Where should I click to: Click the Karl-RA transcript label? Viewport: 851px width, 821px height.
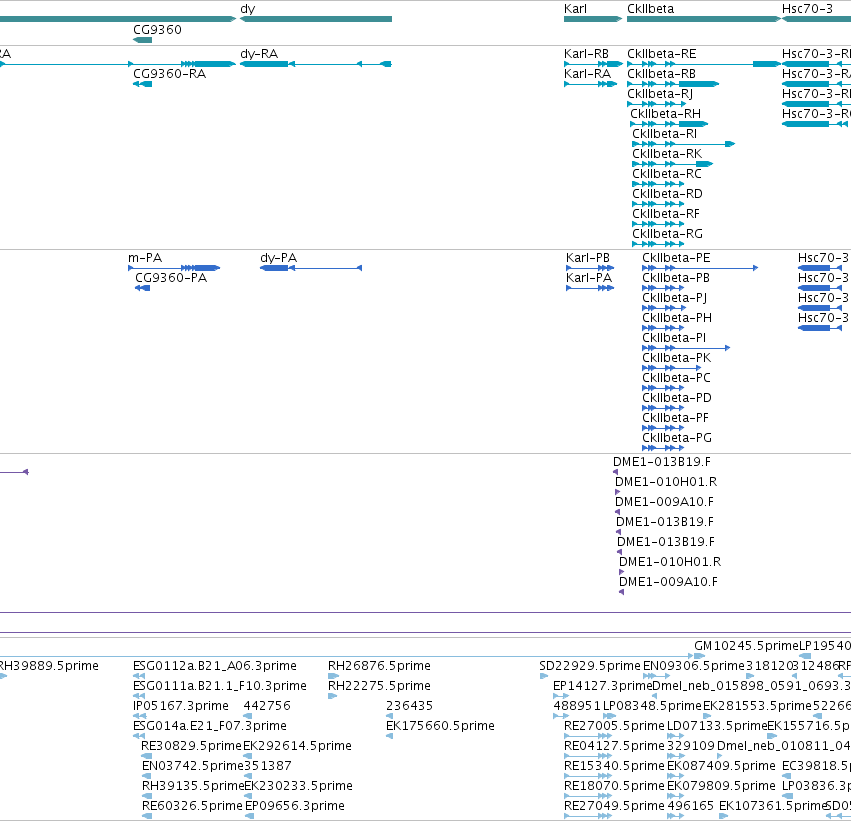pos(587,74)
